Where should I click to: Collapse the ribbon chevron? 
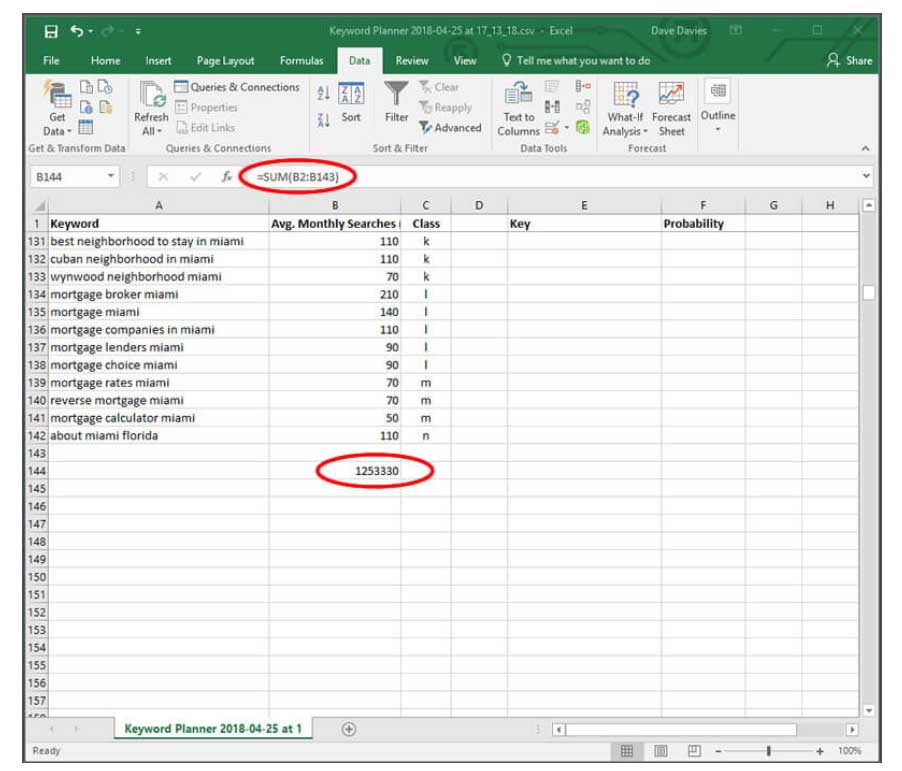[x=865, y=148]
